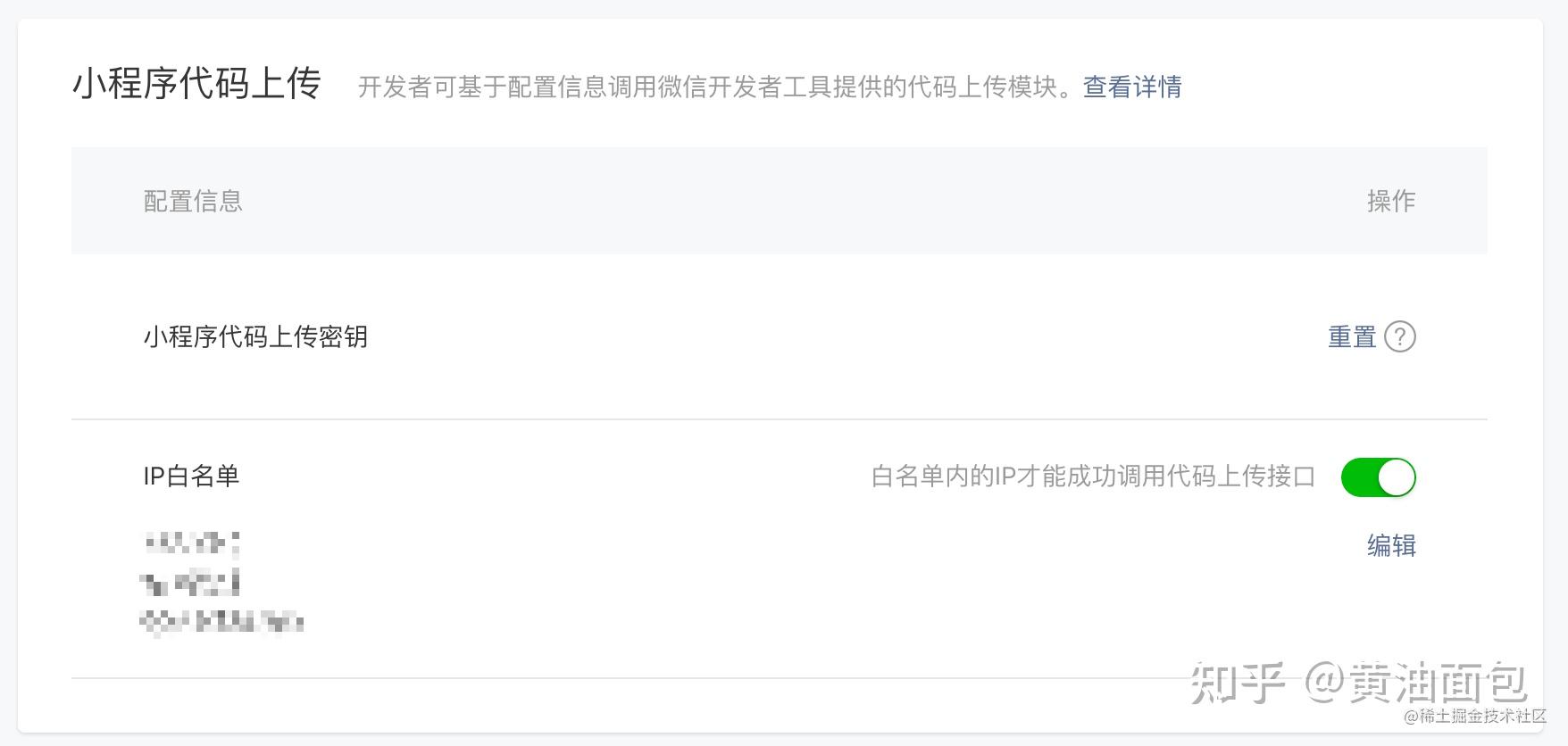The image size is (1568, 746).
Task: Select the 小程序代码上传密钥 row label
Action: point(255,337)
